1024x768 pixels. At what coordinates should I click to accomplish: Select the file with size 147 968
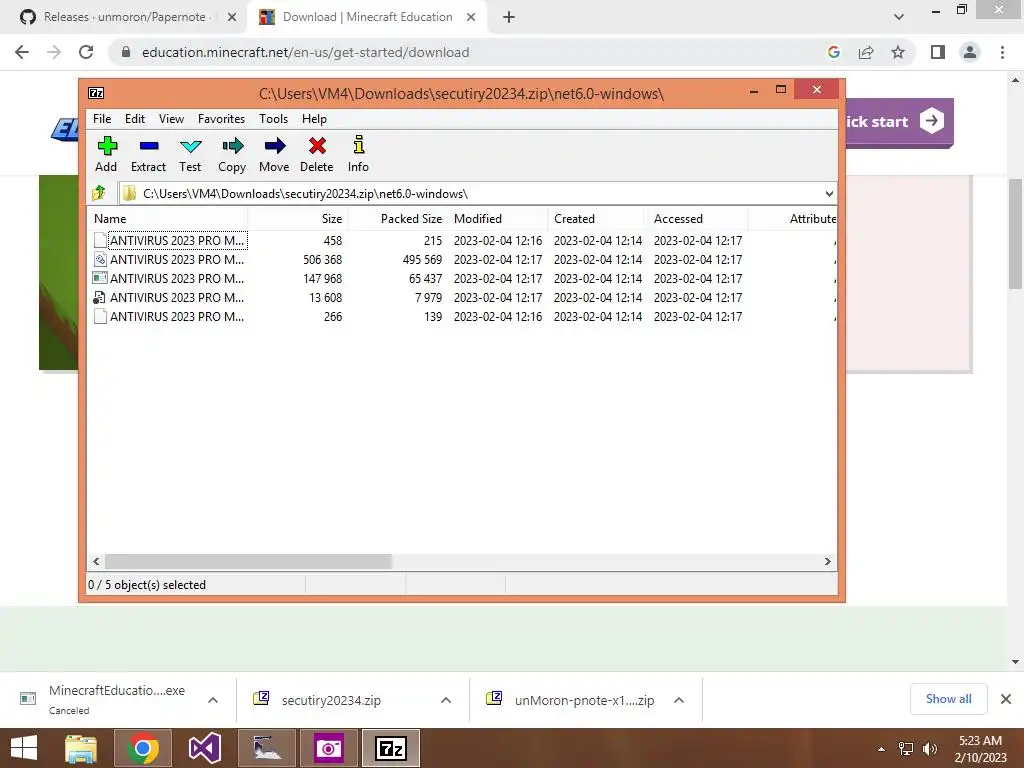tap(462, 278)
